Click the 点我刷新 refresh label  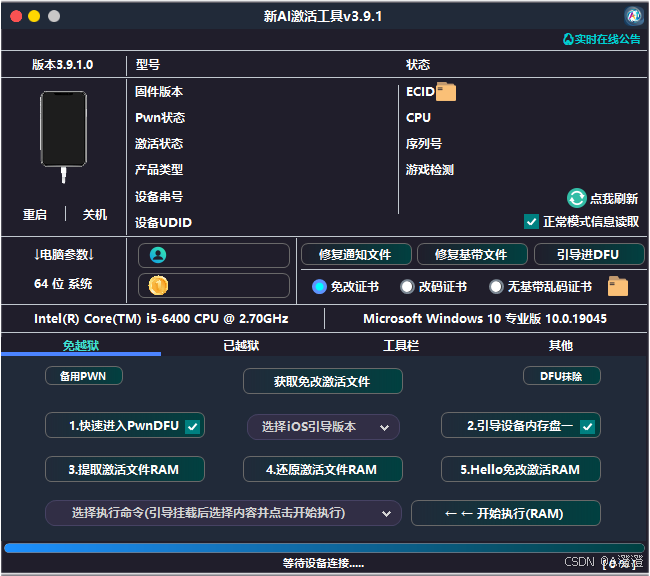click(x=614, y=198)
